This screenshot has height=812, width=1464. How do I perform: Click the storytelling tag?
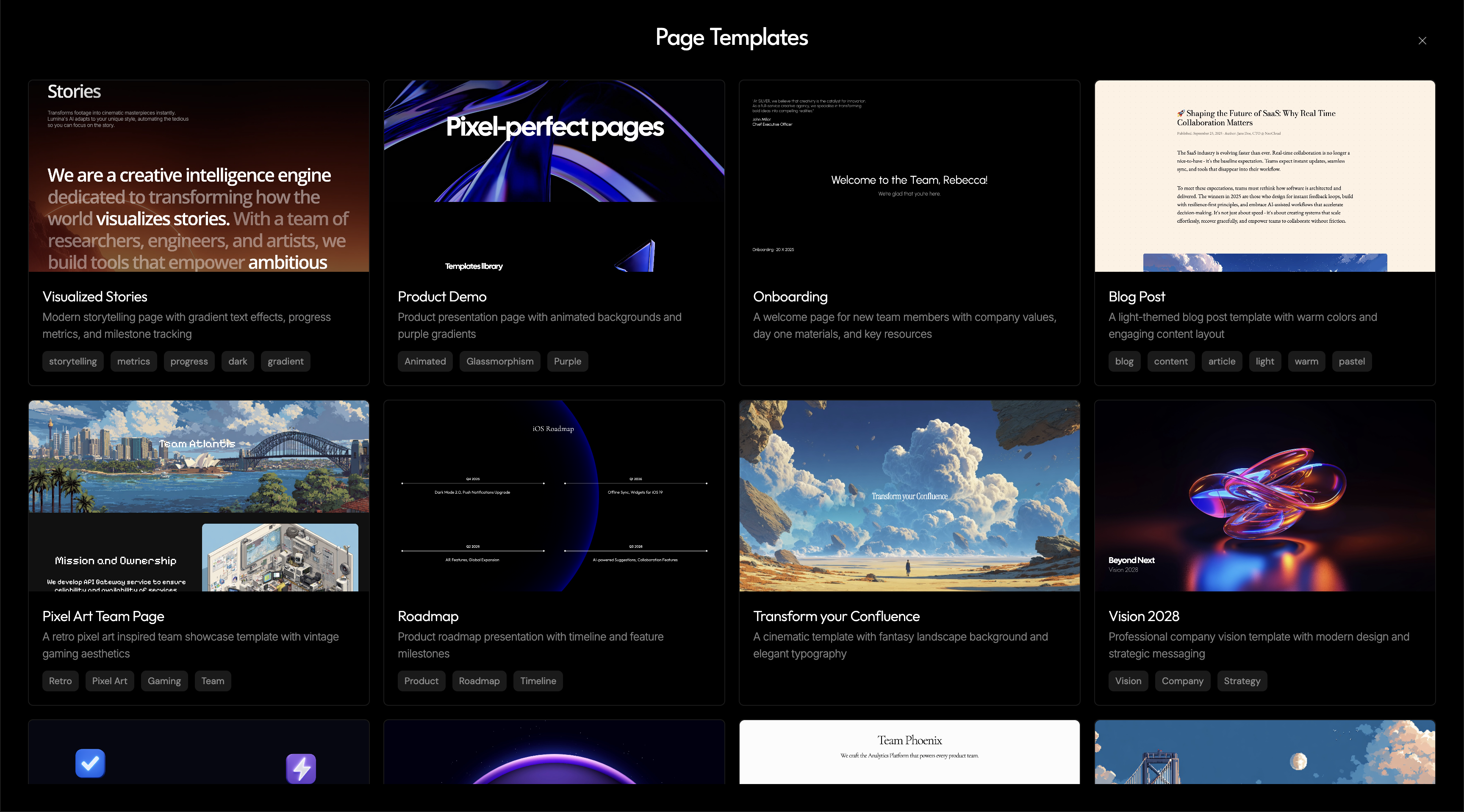(73, 361)
